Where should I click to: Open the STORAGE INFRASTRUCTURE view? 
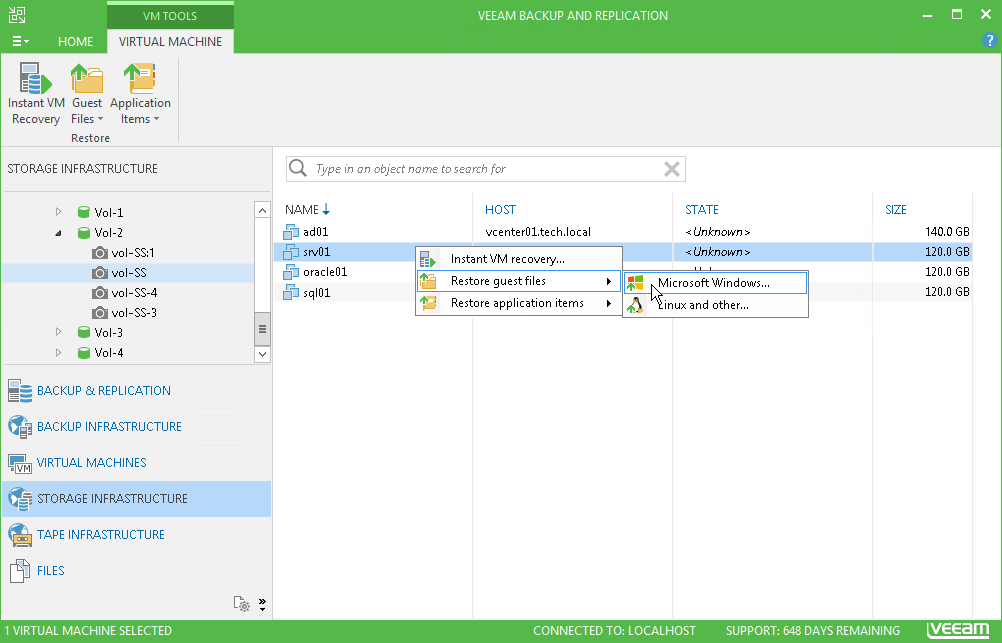tap(136, 499)
